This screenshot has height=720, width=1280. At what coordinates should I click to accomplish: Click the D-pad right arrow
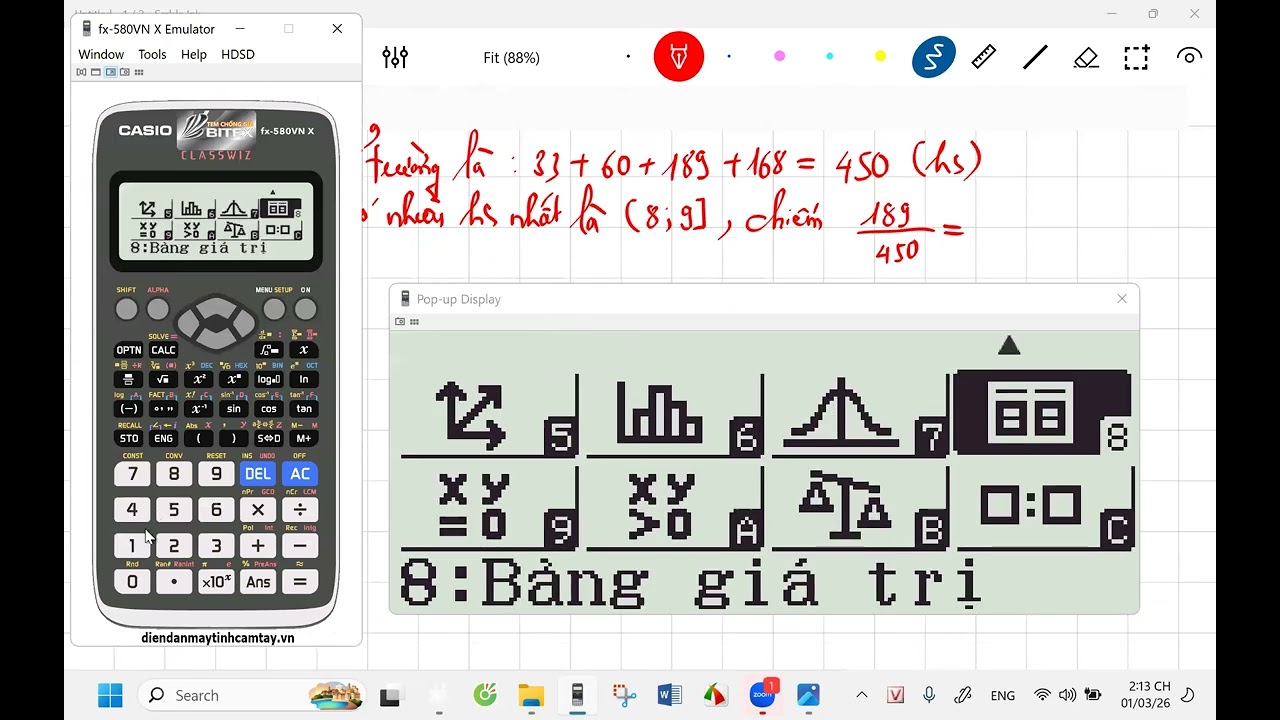point(243,322)
